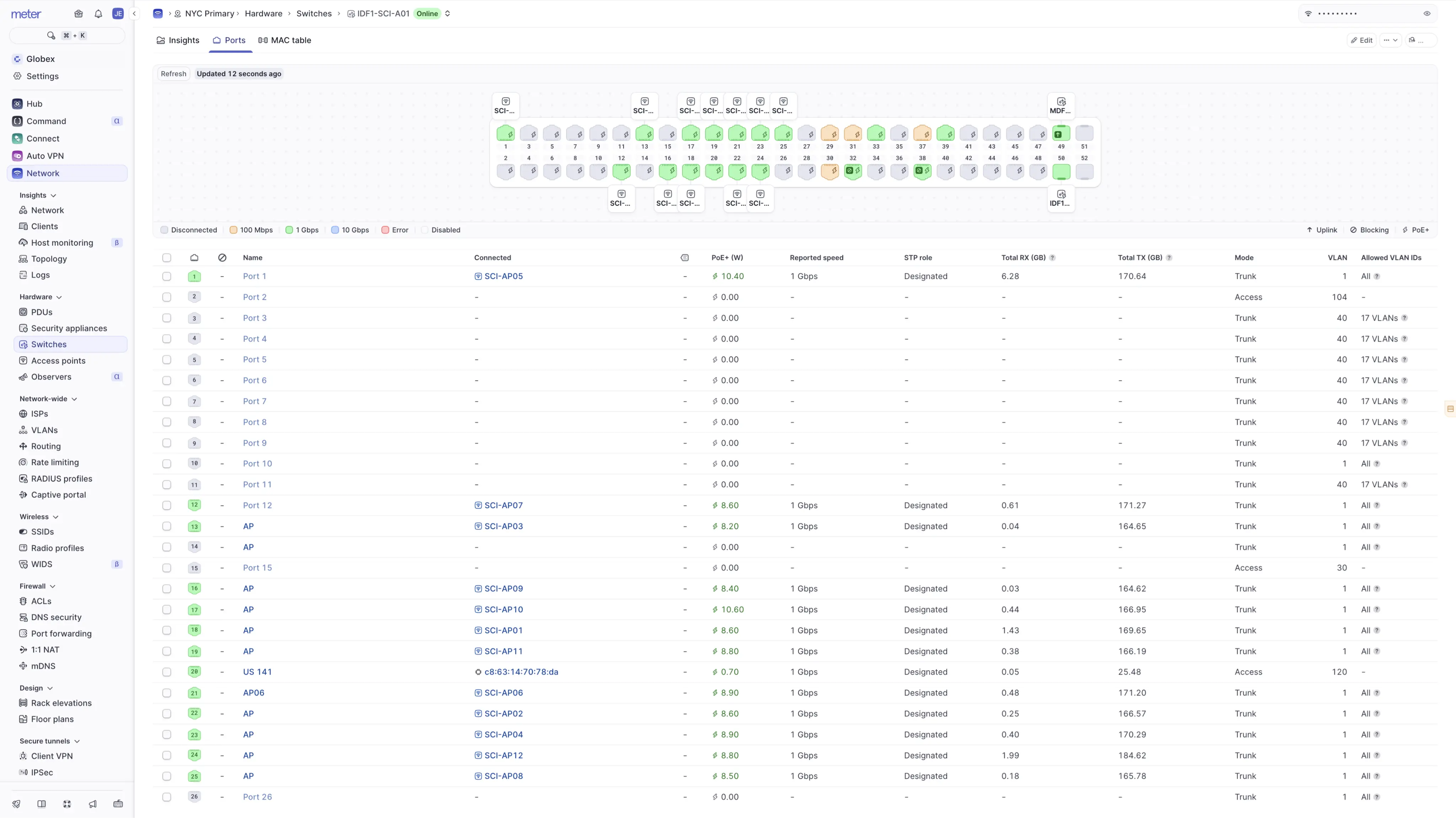This screenshot has height=818, width=1456.
Task: Click the Refresh button
Action: coord(173,74)
